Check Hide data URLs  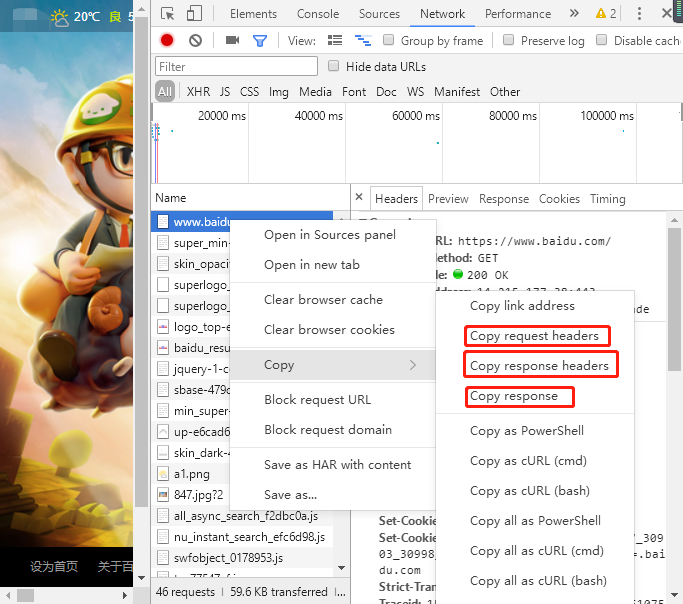pos(334,66)
